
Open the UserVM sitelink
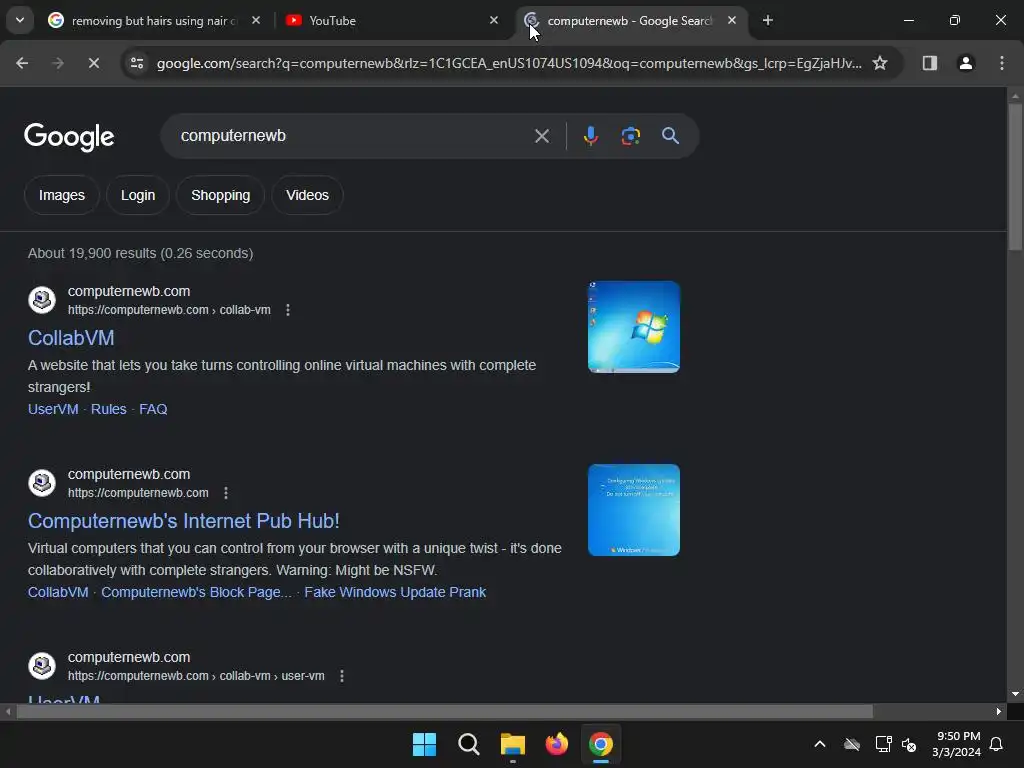point(53,409)
